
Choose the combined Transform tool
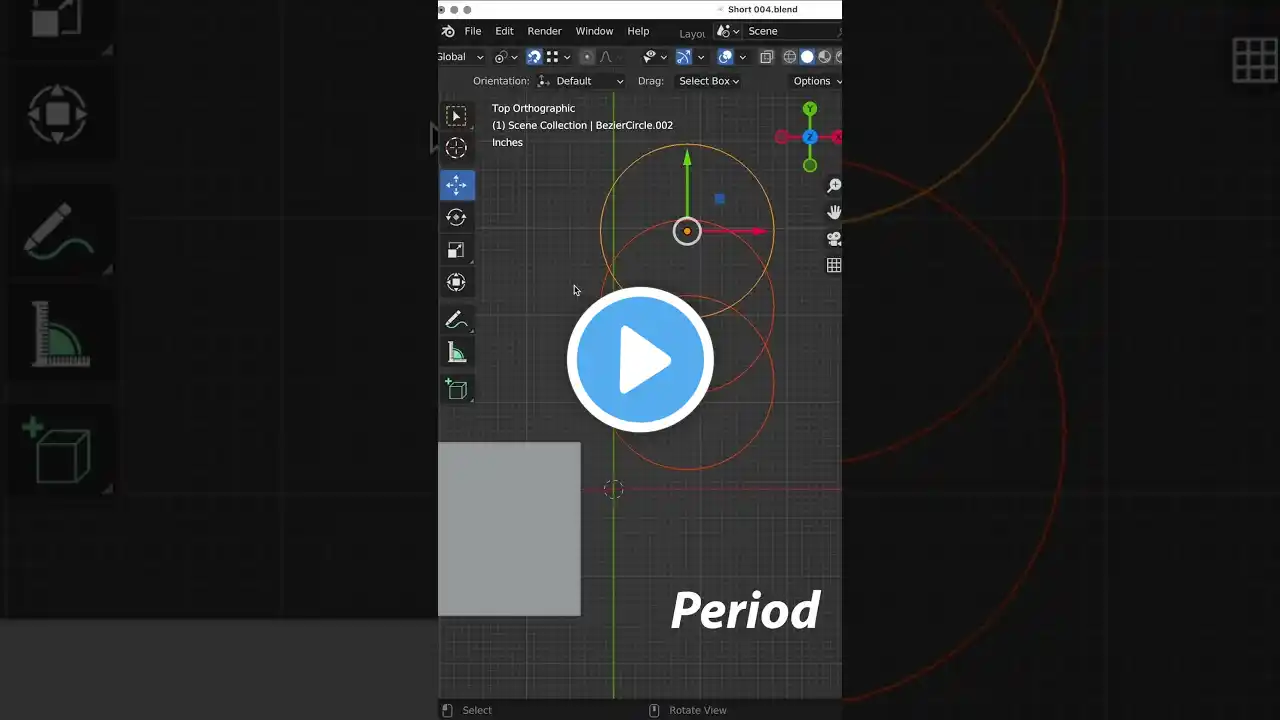click(456, 283)
